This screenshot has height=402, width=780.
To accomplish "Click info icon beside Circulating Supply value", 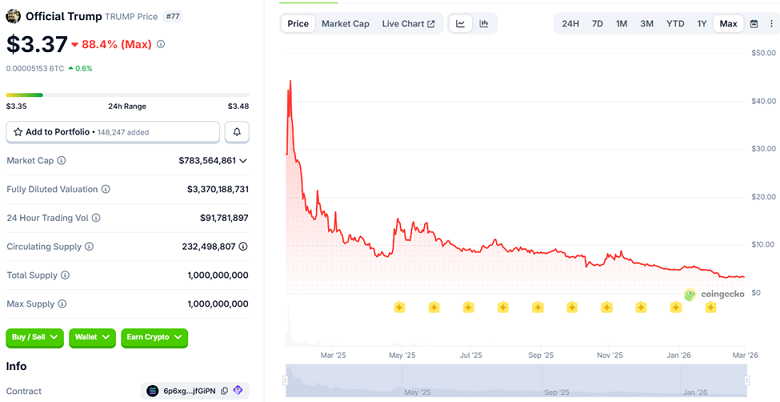I will tap(243, 247).
